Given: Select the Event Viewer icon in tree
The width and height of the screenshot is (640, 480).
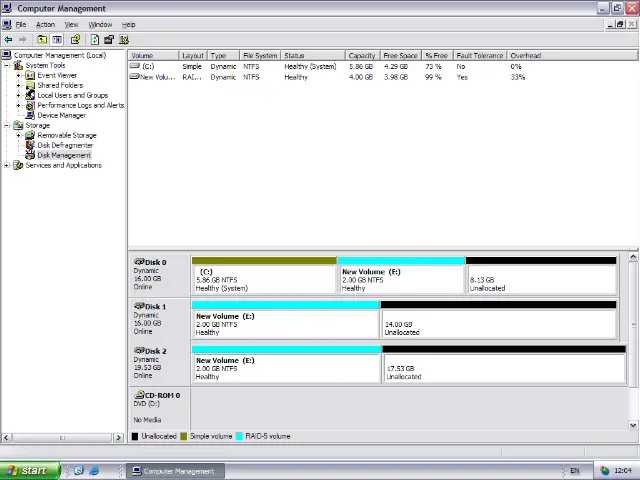Looking at the screenshot, I should [x=30, y=75].
